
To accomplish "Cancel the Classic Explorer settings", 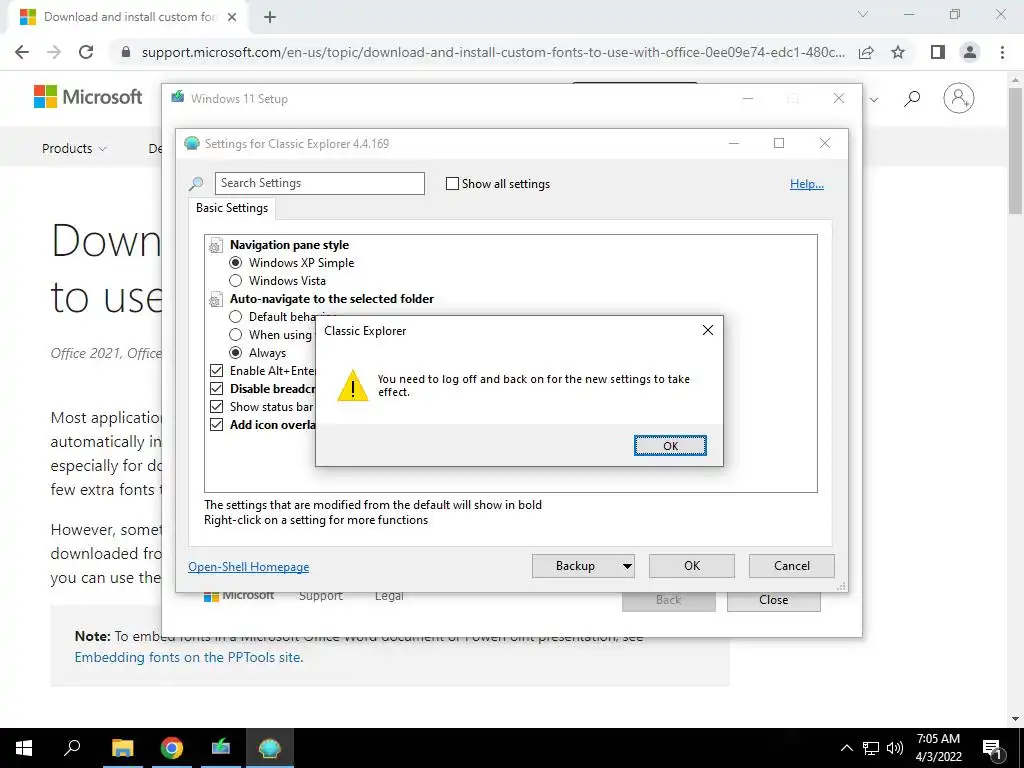I will [x=792, y=566].
